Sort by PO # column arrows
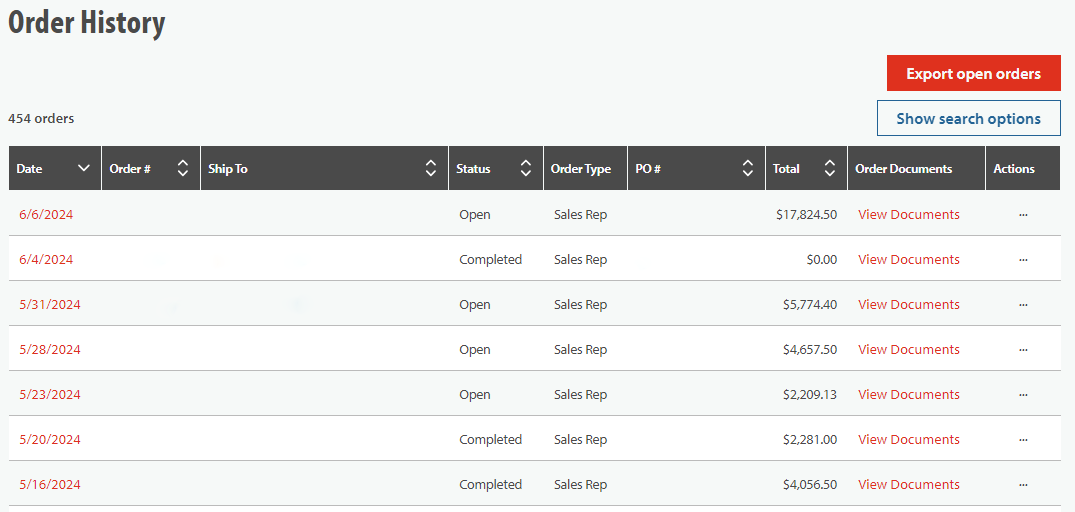Screen dimensions: 1075x512 tap(747, 169)
